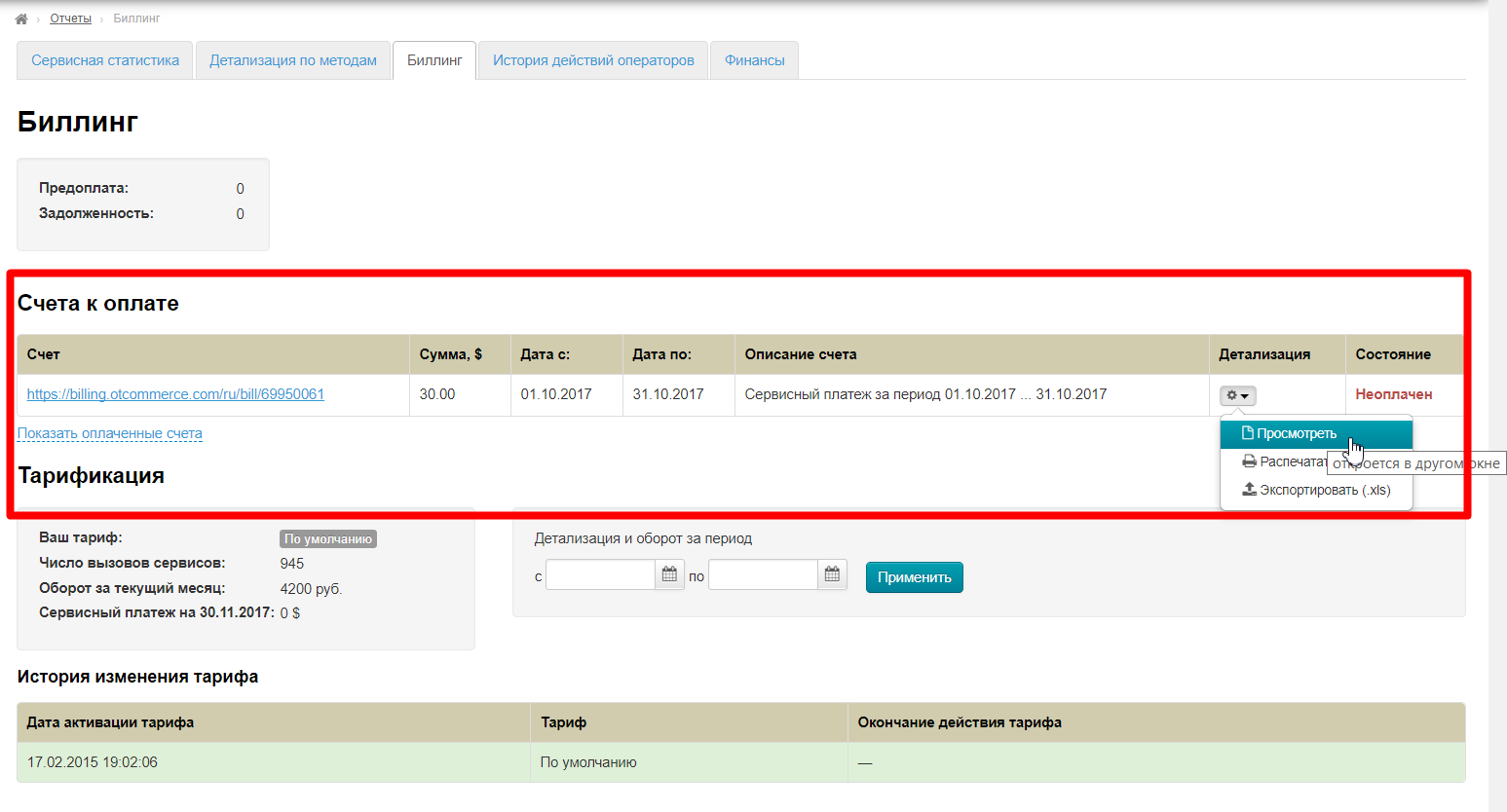Click the document icon beside Просмотреть
The width and height of the screenshot is (1507, 812).
1250,433
